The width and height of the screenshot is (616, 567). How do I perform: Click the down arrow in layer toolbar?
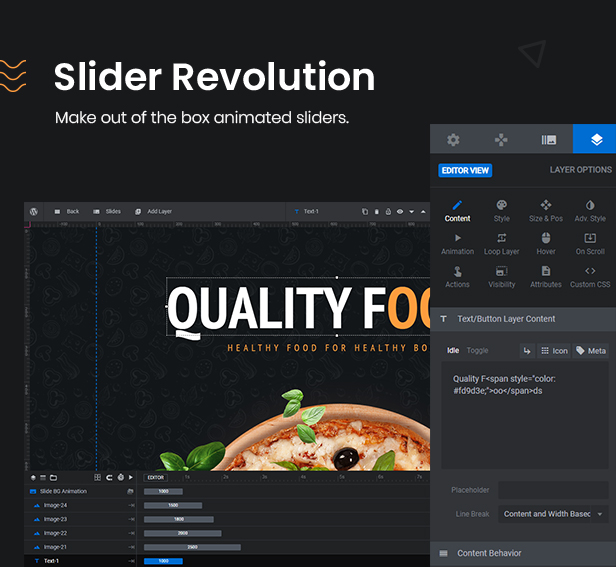click(x=411, y=212)
